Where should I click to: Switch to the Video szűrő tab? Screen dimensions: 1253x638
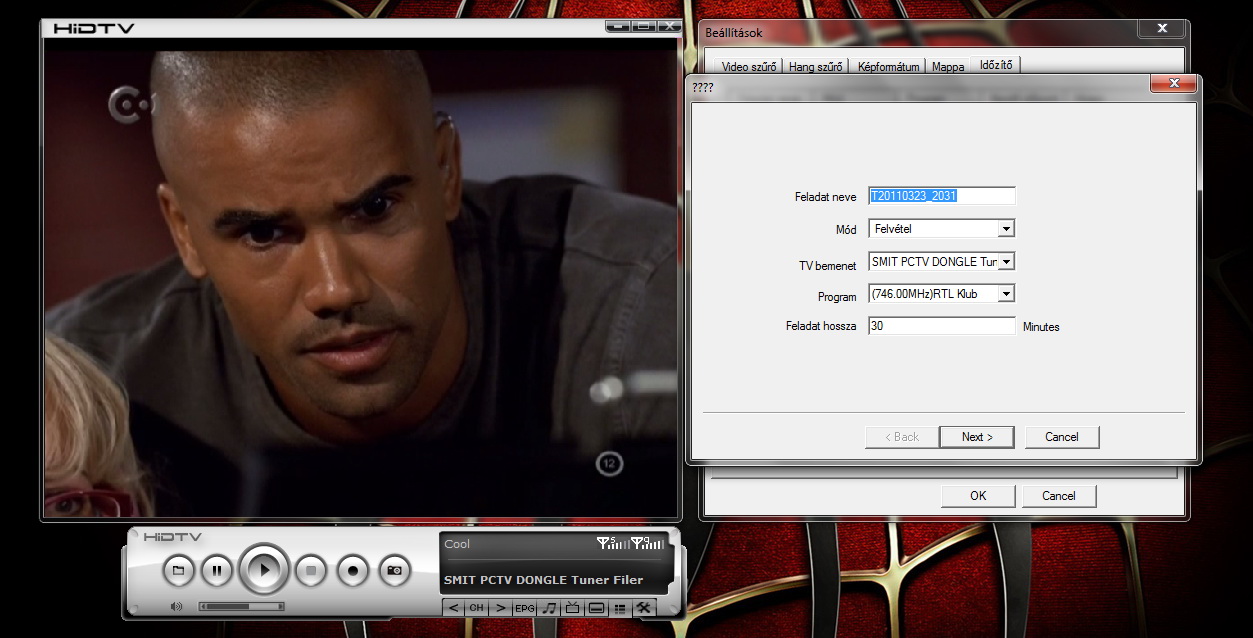748,67
